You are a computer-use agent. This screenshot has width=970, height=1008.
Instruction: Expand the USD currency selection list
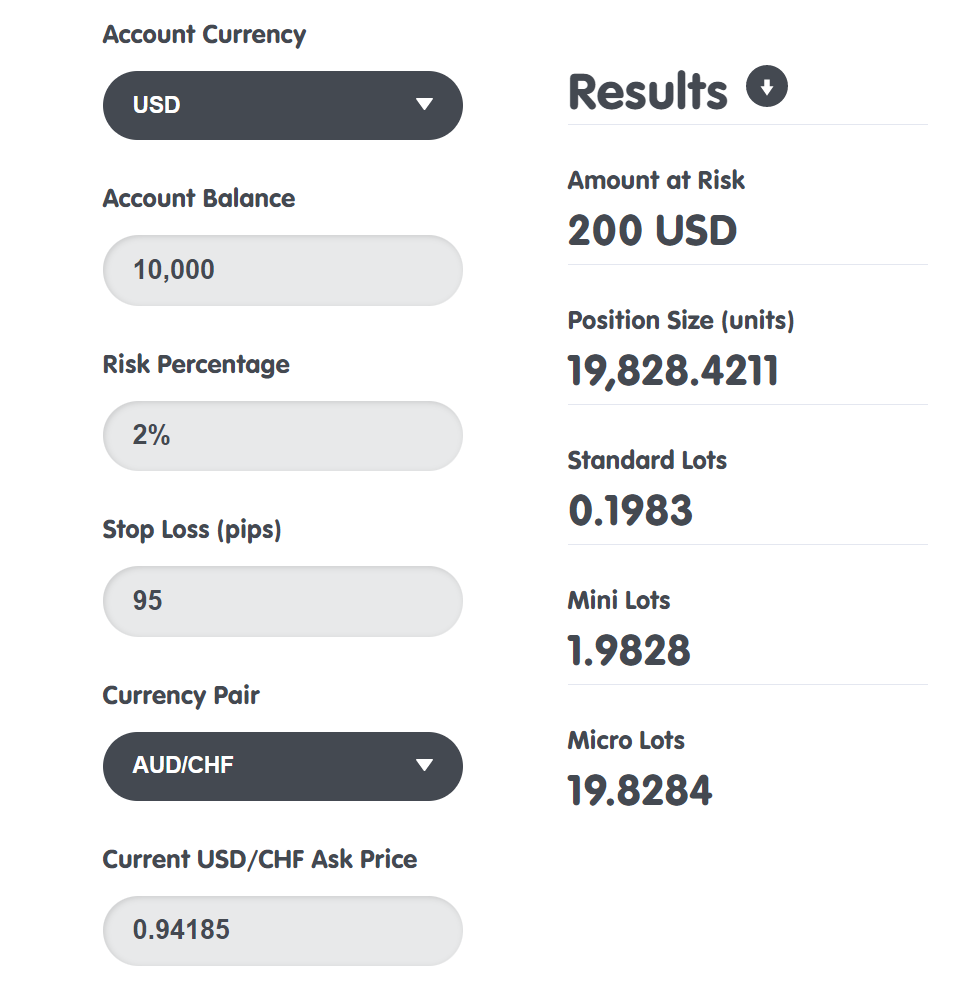282,105
